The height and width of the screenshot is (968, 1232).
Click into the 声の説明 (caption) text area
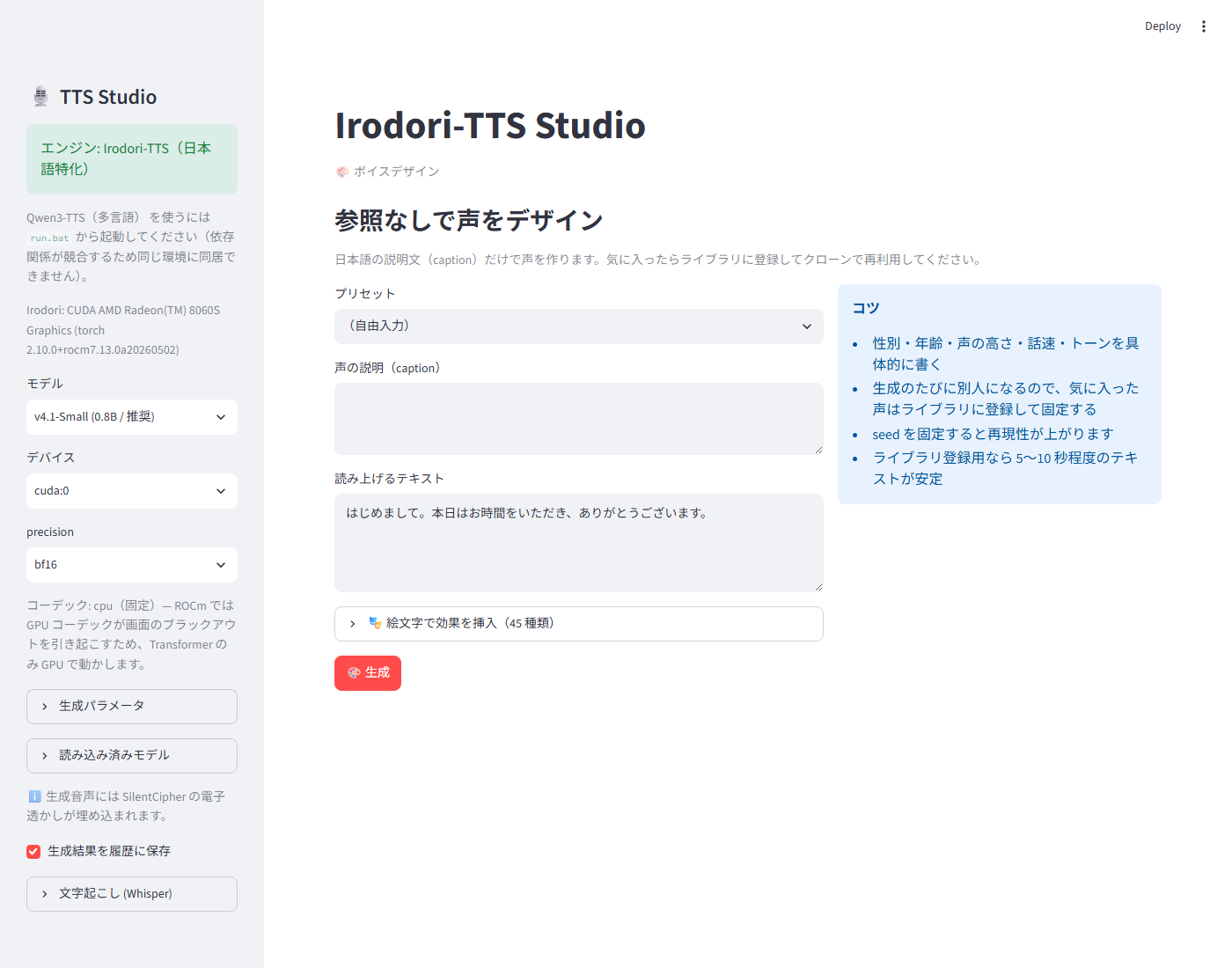(579, 419)
